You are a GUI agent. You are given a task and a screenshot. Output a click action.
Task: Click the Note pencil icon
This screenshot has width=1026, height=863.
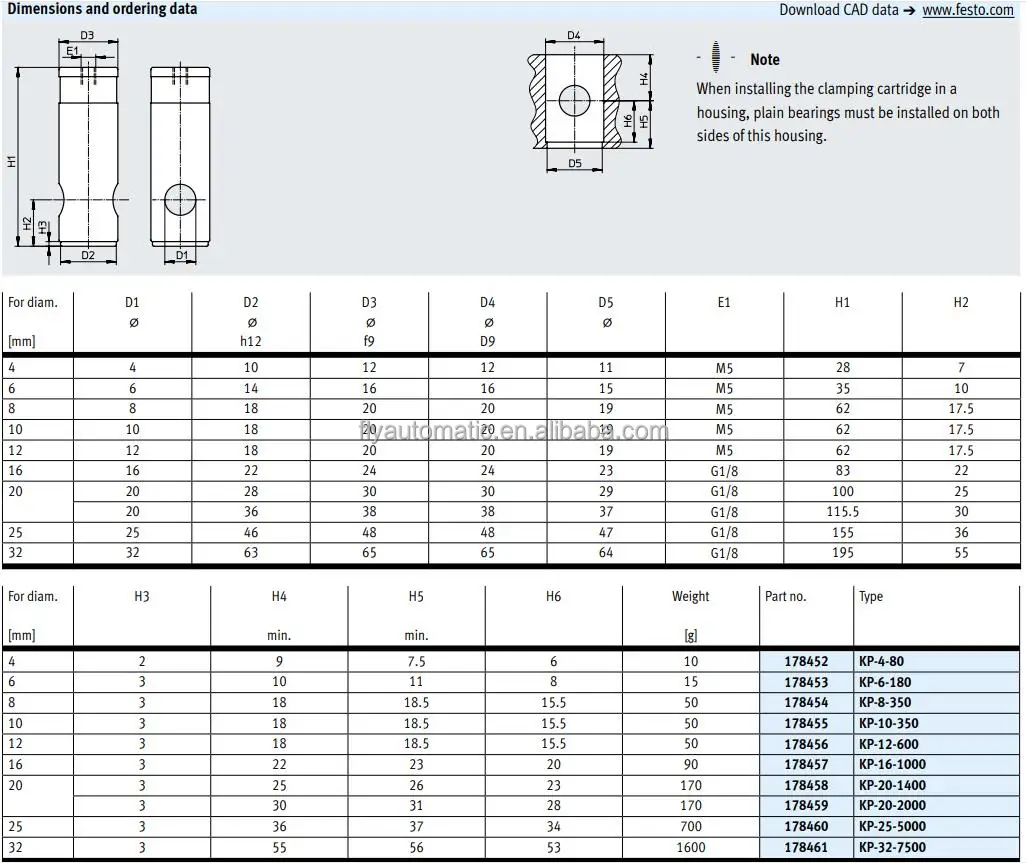716,57
